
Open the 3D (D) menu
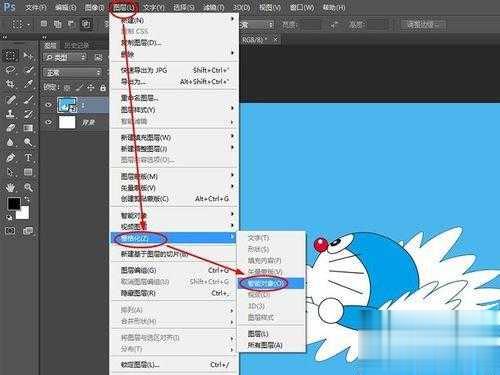click(x=242, y=7)
